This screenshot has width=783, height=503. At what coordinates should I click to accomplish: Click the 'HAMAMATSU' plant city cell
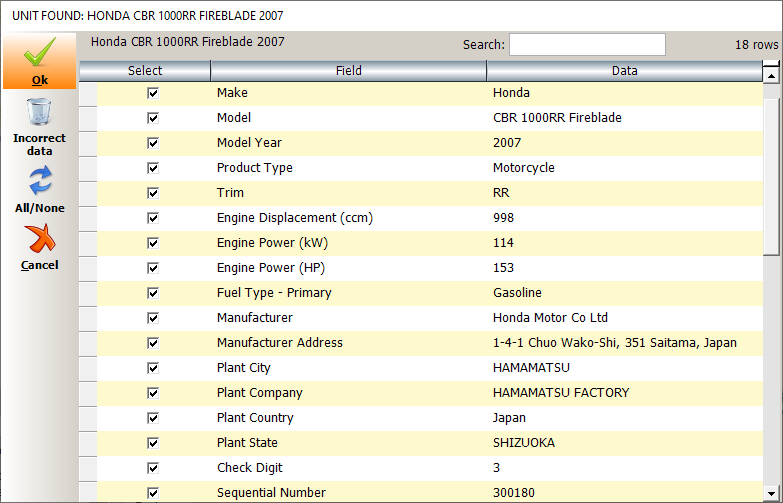click(x=625, y=368)
